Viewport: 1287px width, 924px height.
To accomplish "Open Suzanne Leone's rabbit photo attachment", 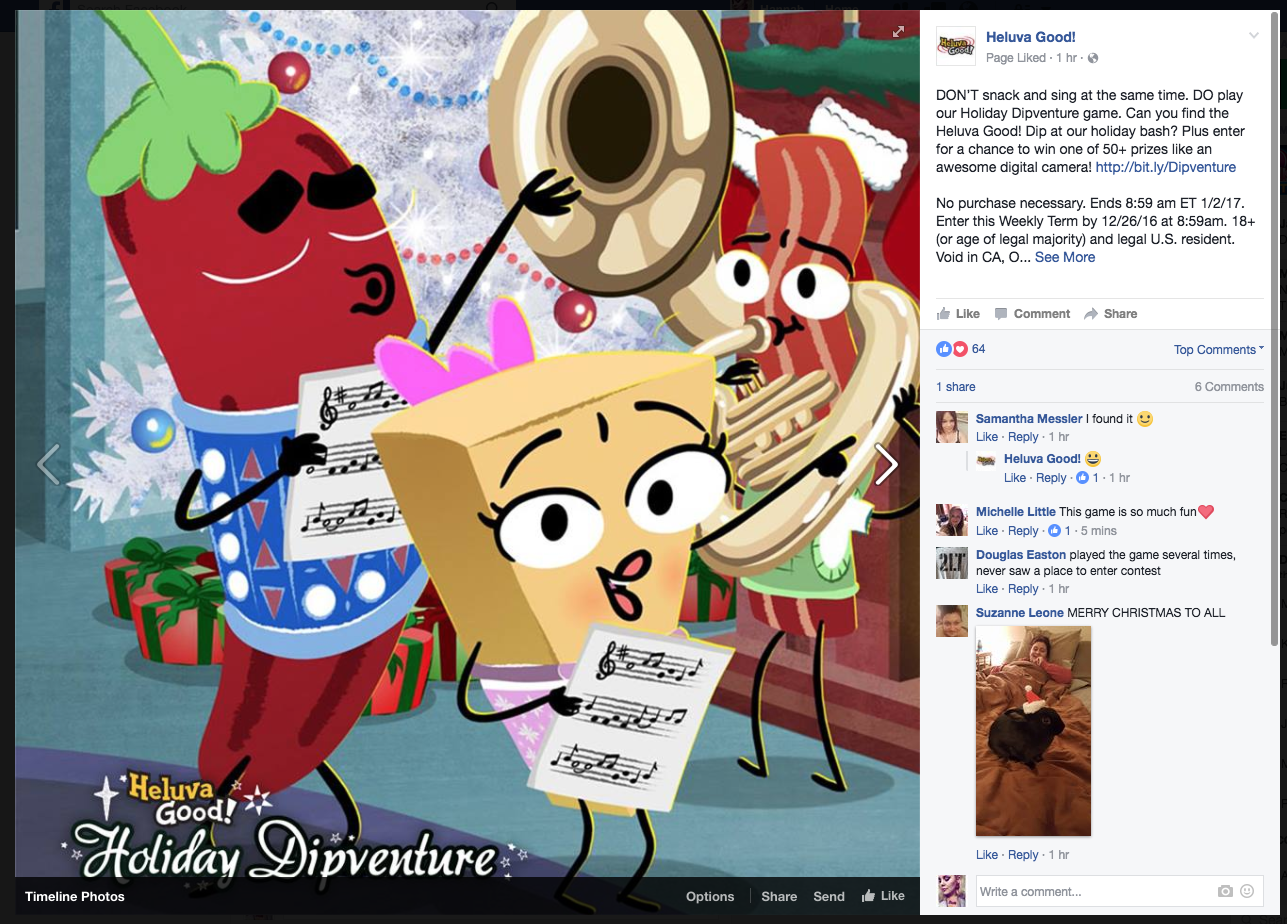I will click(x=1034, y=731).
